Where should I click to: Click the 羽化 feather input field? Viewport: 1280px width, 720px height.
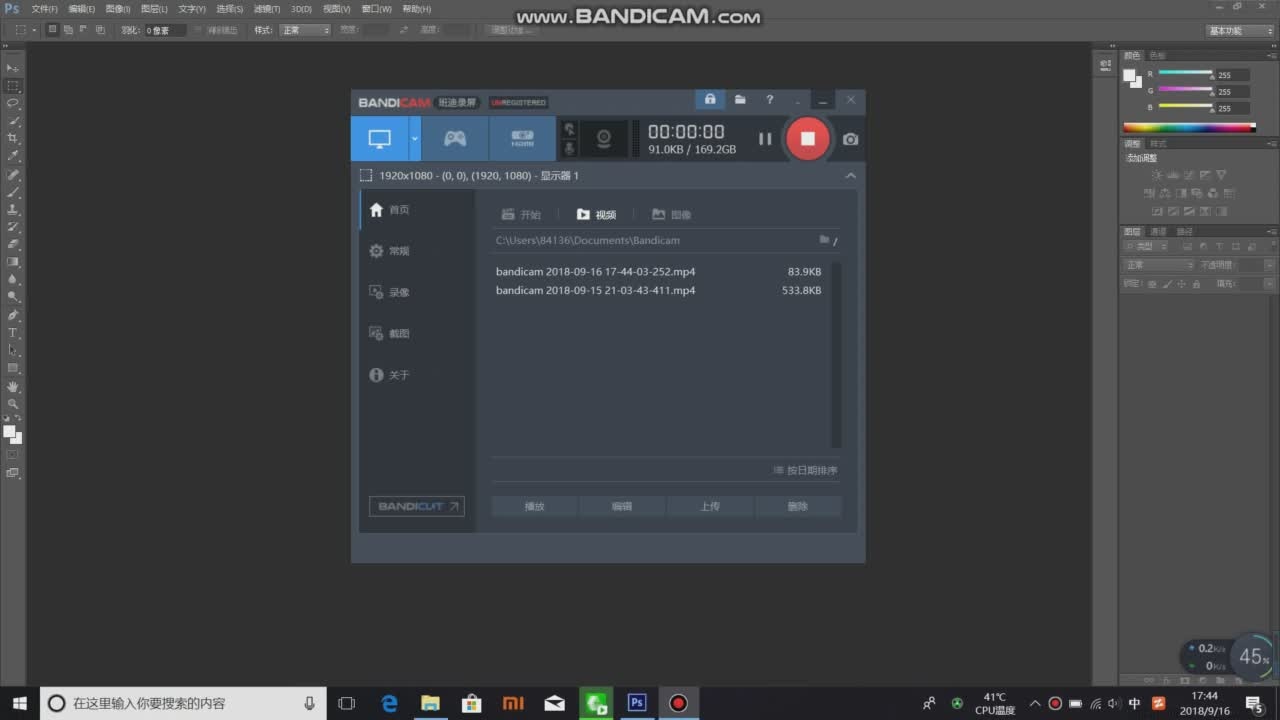[x=166, y=30]
